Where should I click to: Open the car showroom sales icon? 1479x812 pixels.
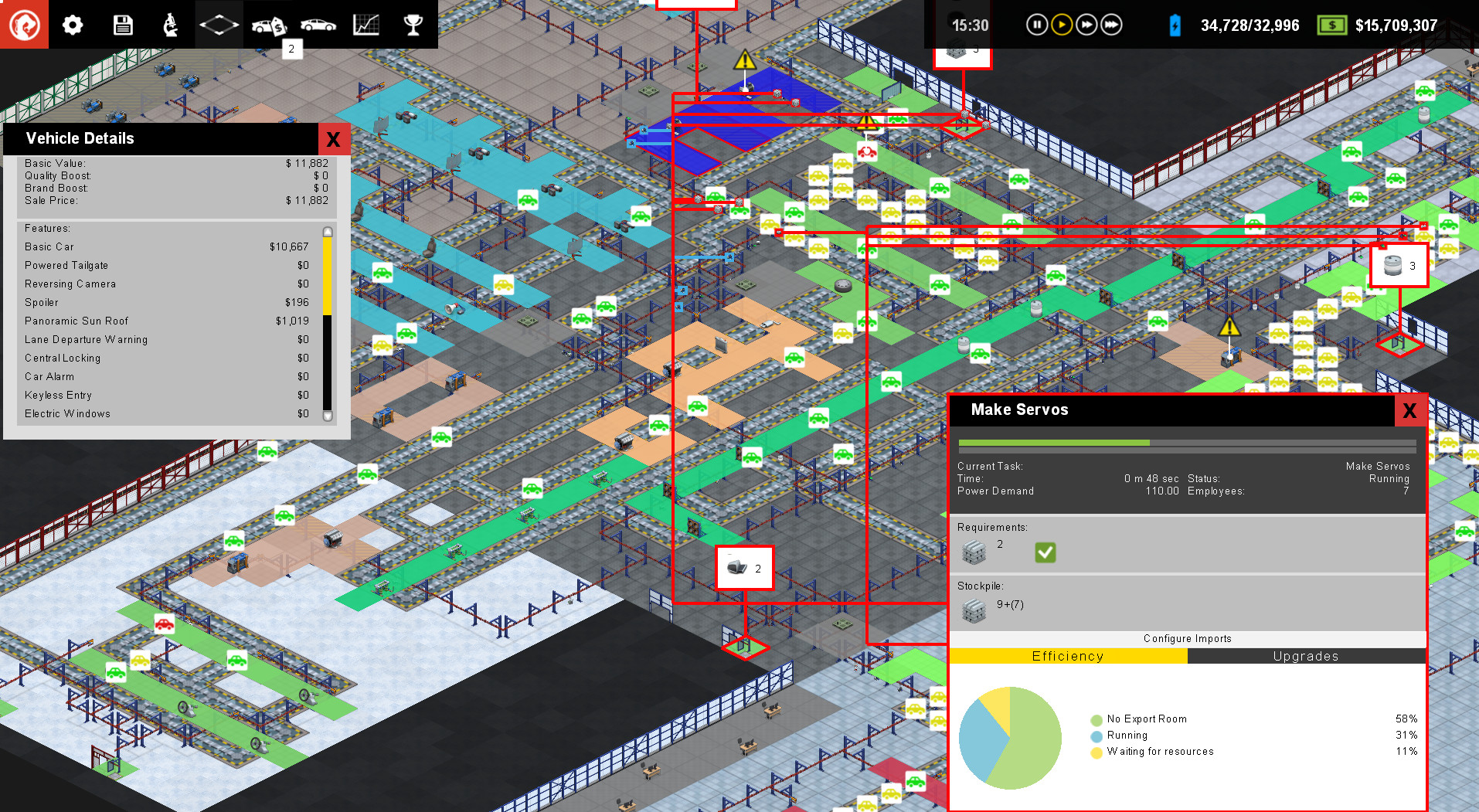[268, 25]
